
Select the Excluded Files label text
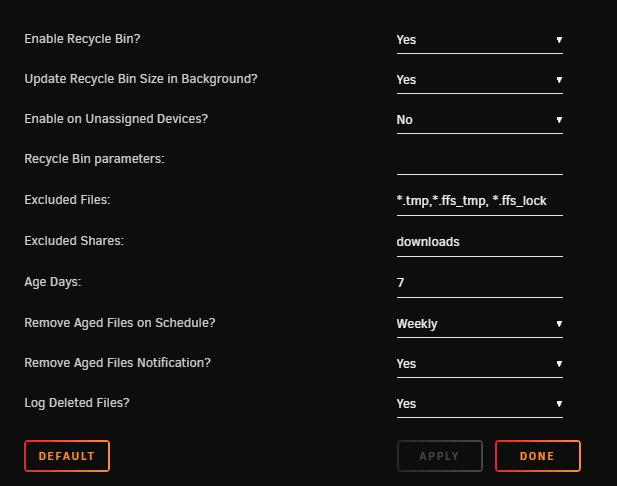(67, 200)
